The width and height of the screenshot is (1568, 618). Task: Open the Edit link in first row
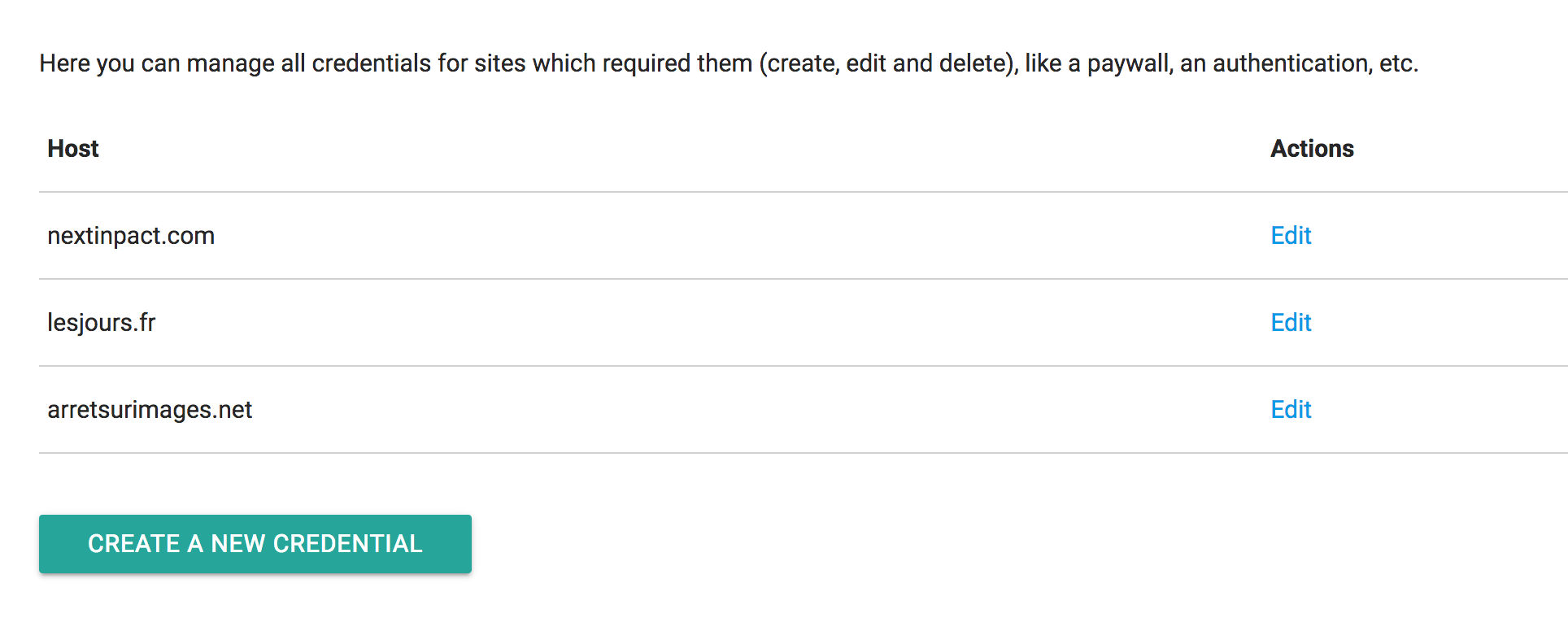(1291, 236)
